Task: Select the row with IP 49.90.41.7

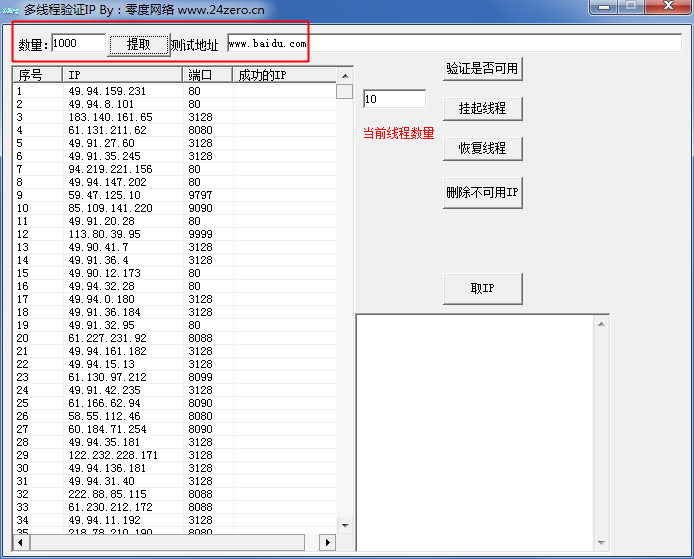Action: click(174, 247)
